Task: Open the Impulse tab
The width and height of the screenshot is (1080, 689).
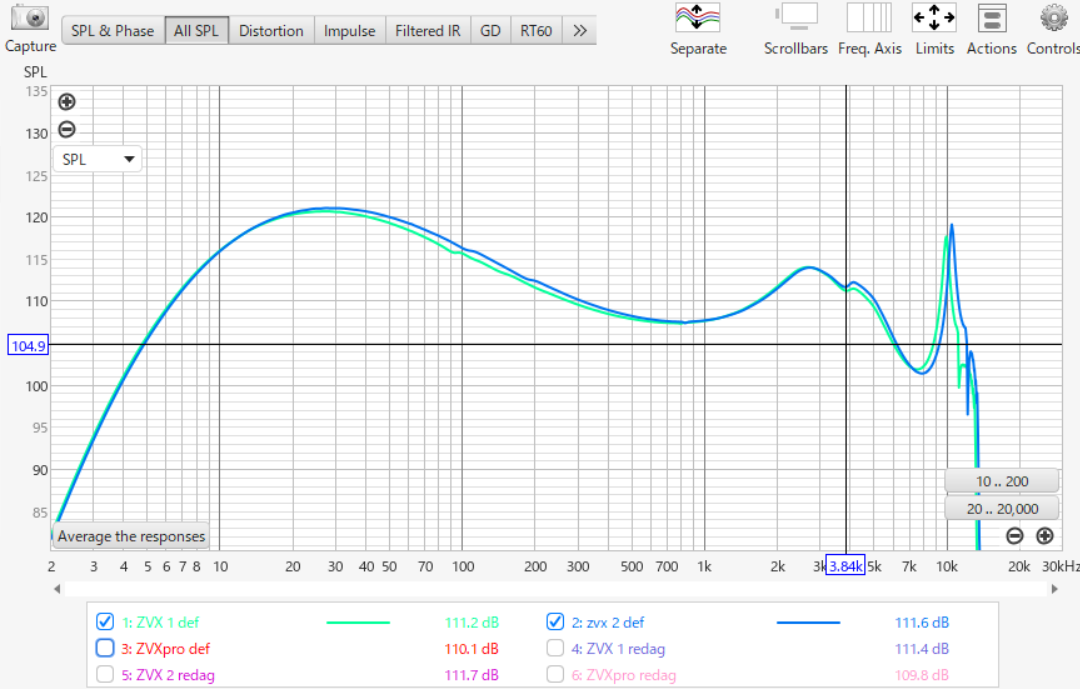Action: 350,30
